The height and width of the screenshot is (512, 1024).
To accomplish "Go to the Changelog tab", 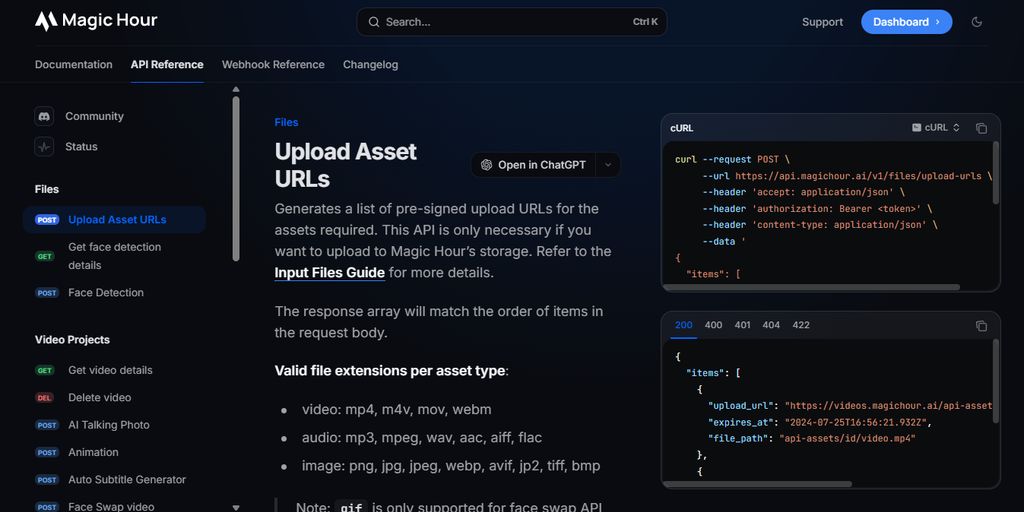I will pos(370,65).
